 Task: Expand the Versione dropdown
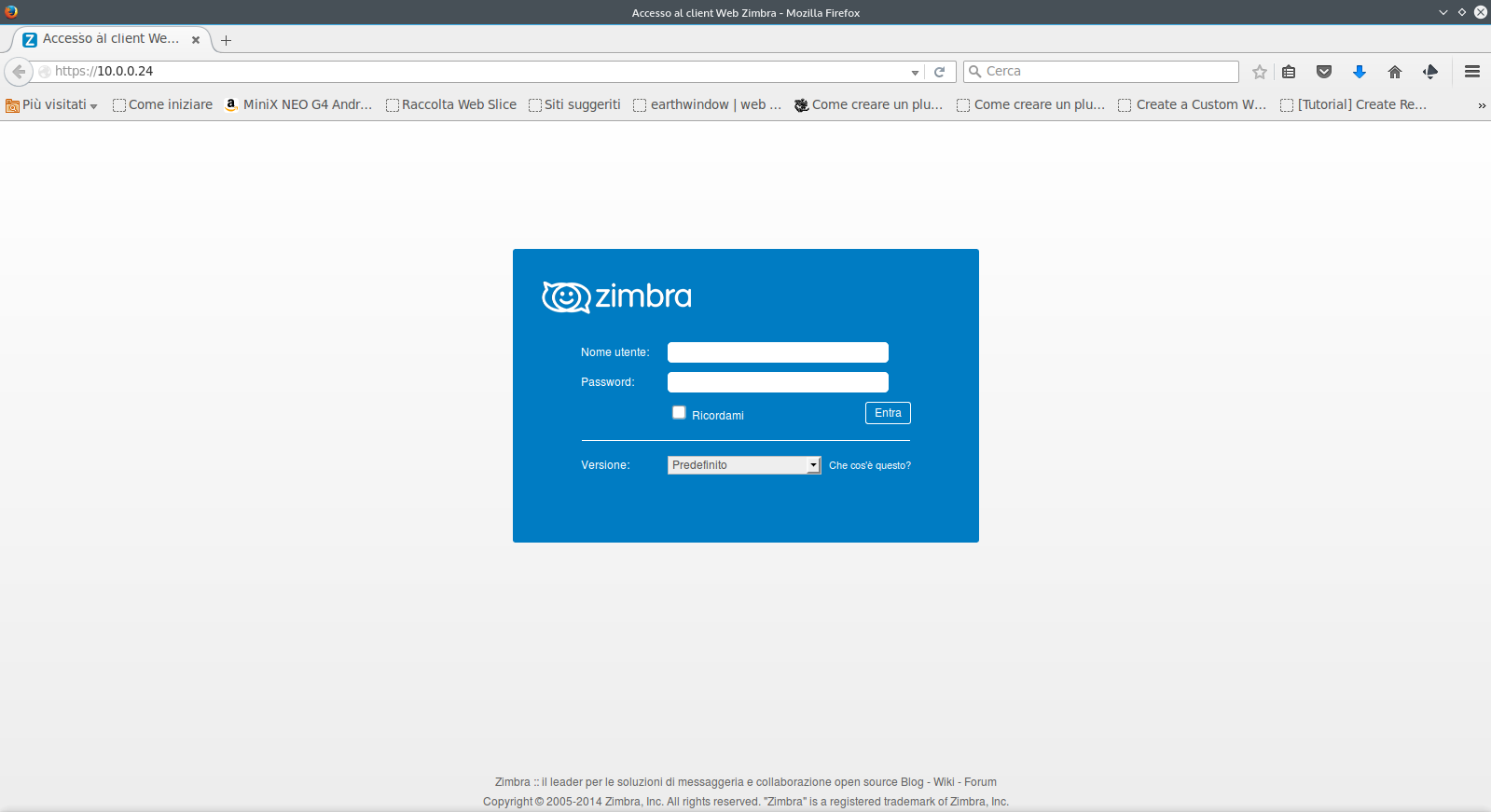[744, 465]
